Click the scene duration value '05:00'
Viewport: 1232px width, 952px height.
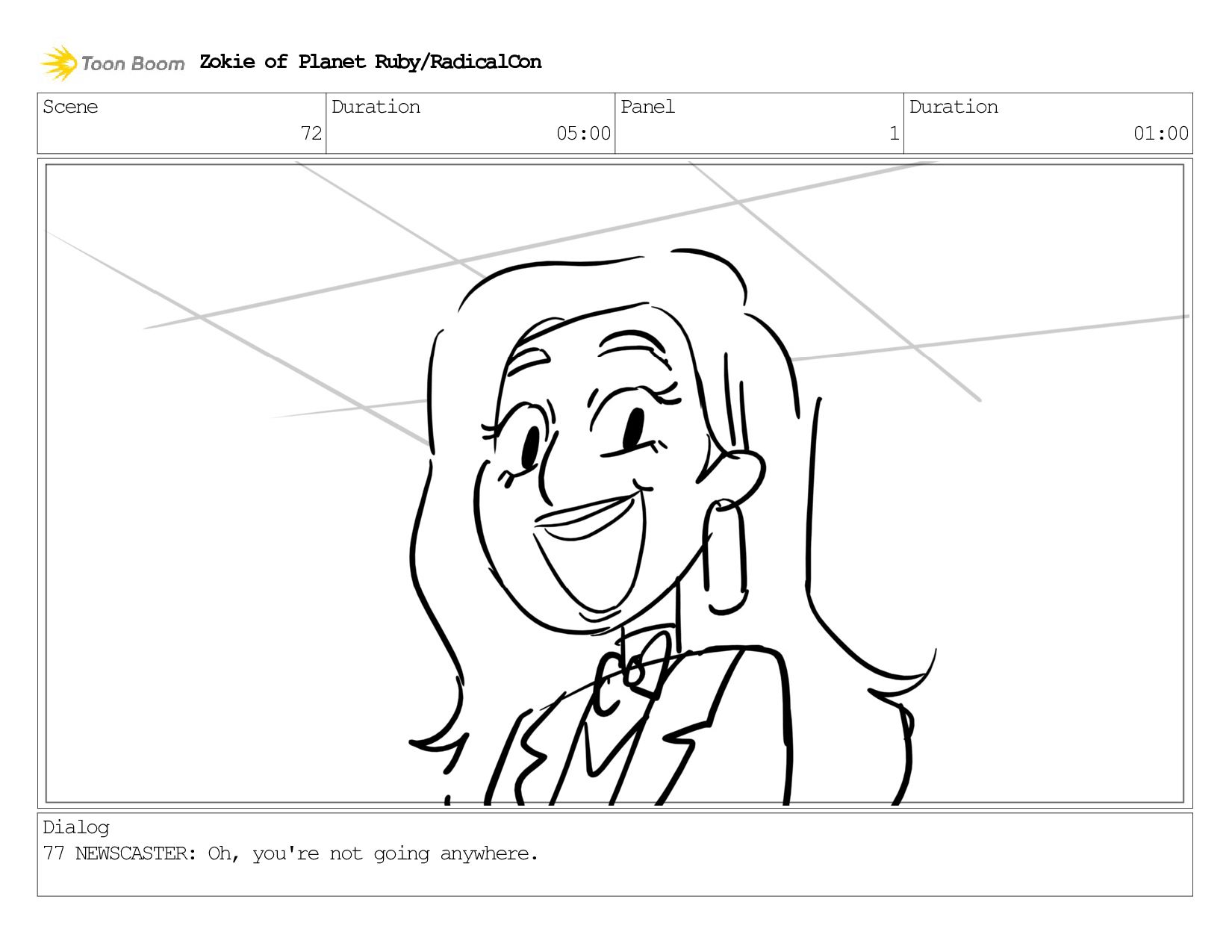point(583,134)
